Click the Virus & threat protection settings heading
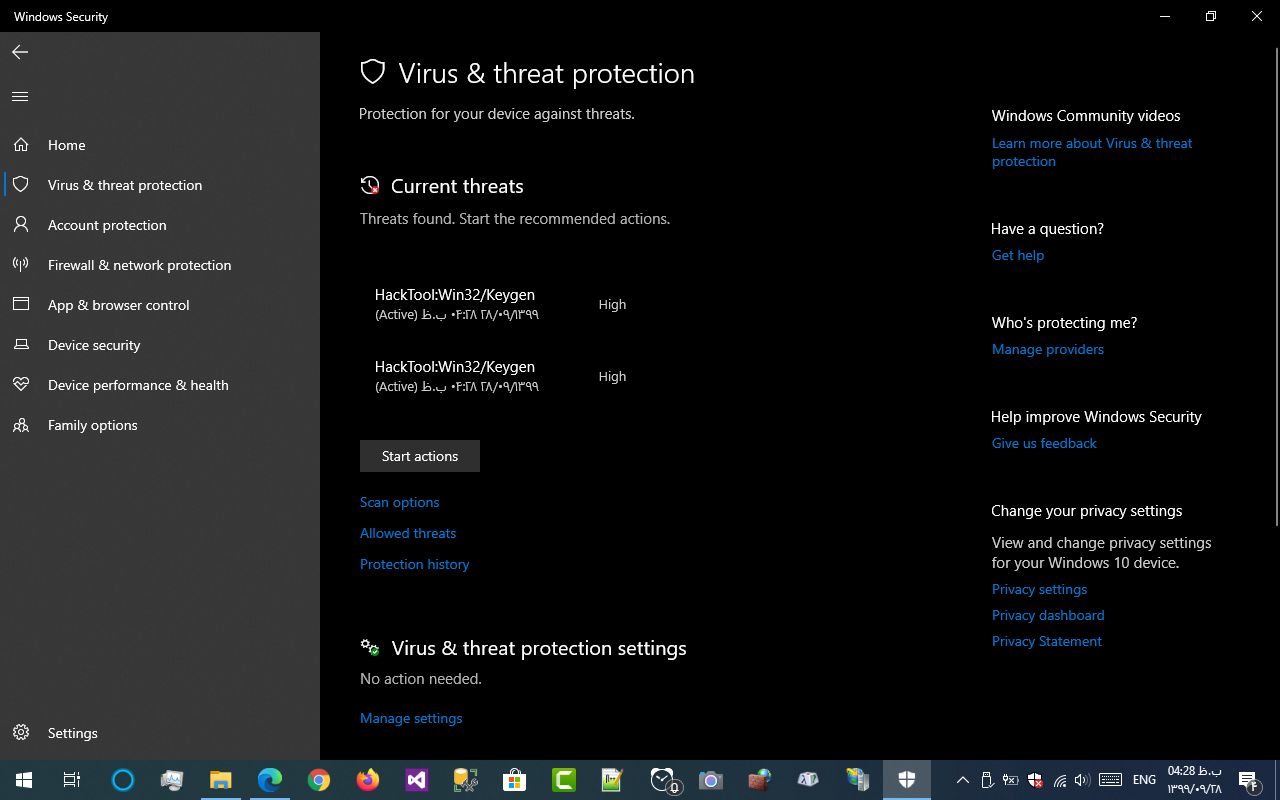Screen dimensions: 1280x800 click(539, 648)
